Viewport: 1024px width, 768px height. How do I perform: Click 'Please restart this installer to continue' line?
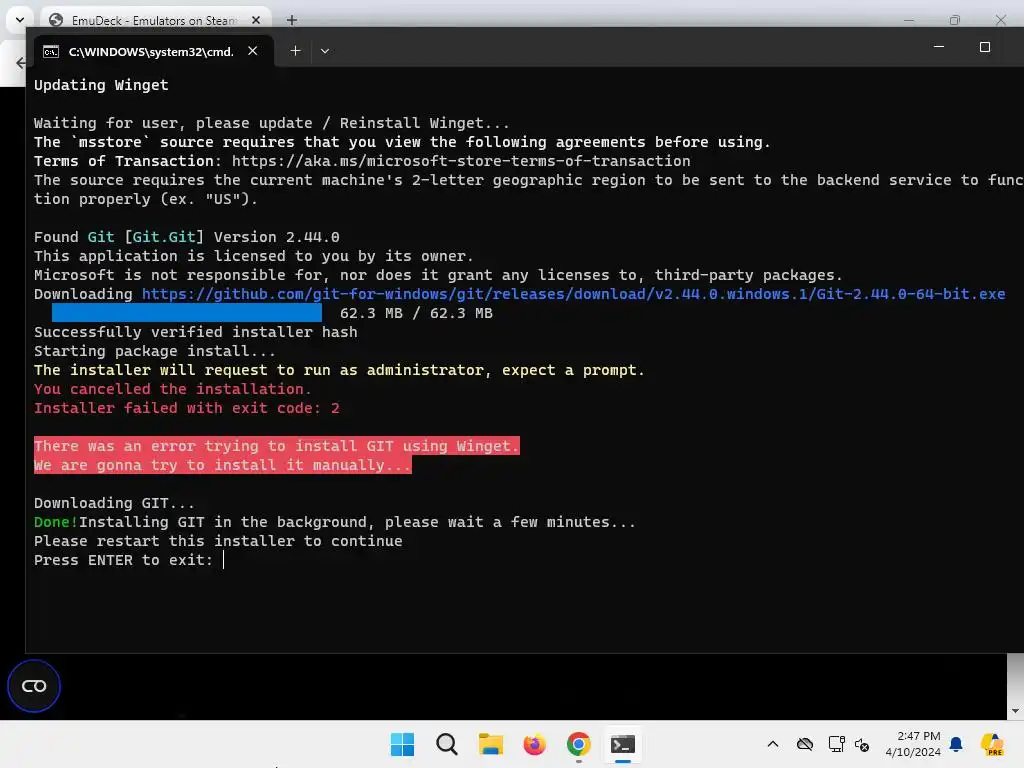click(218, 541)
